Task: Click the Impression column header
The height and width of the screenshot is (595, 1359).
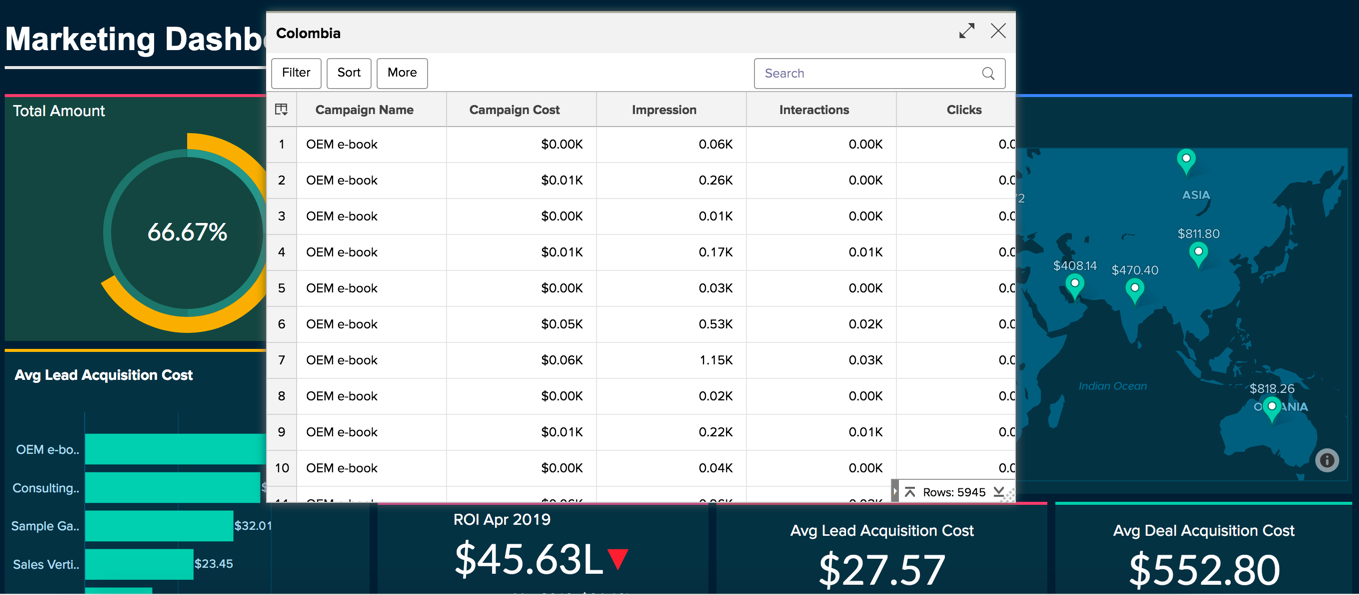Action: (x=664, y=110)
